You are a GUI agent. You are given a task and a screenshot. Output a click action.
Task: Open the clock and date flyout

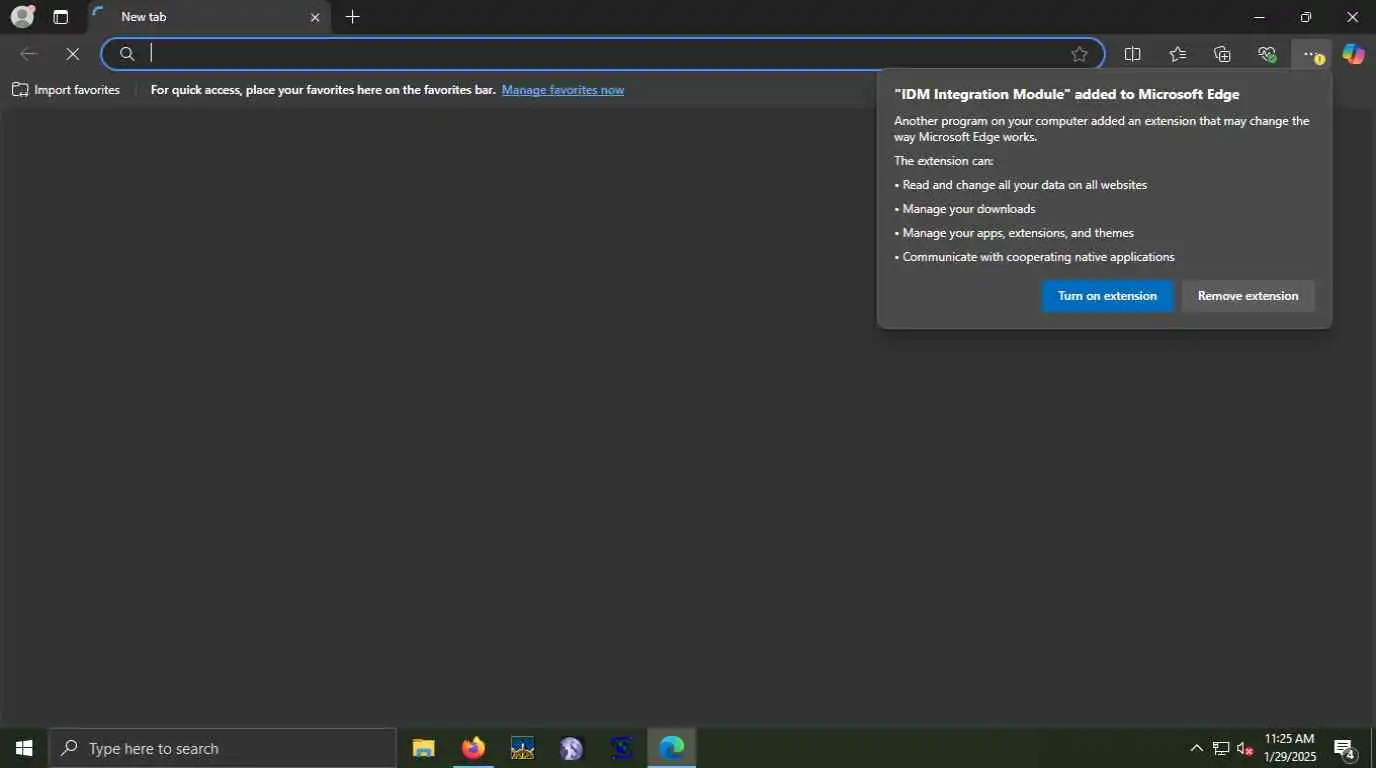(x=1290, y=748)
